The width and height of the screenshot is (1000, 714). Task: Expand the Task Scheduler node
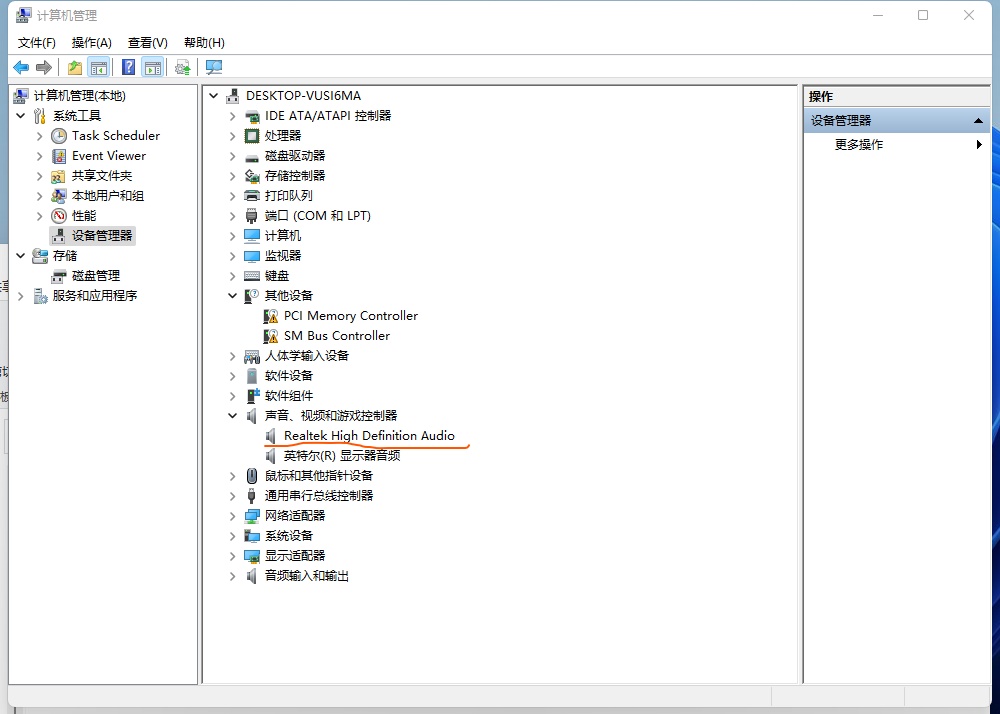tap(40, 136)
